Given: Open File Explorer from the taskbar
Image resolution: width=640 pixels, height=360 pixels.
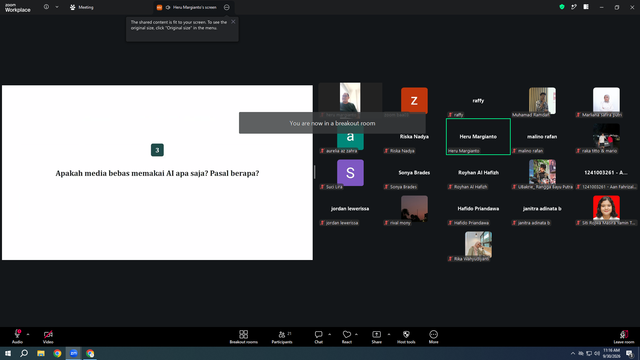Looking at the screenshot, I should (x=41, y=353).
